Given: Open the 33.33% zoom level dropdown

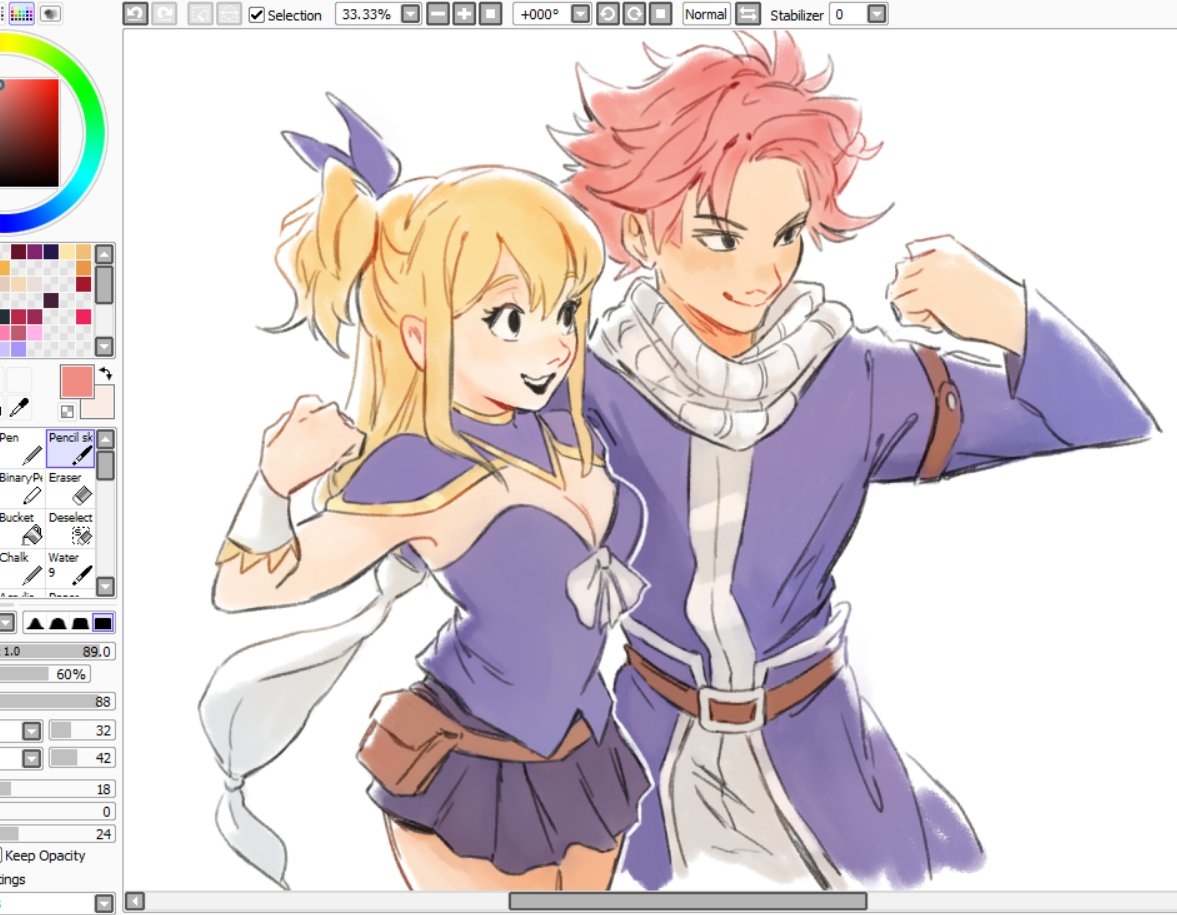Looking at the screenshot, I should [x=410, y=14].
